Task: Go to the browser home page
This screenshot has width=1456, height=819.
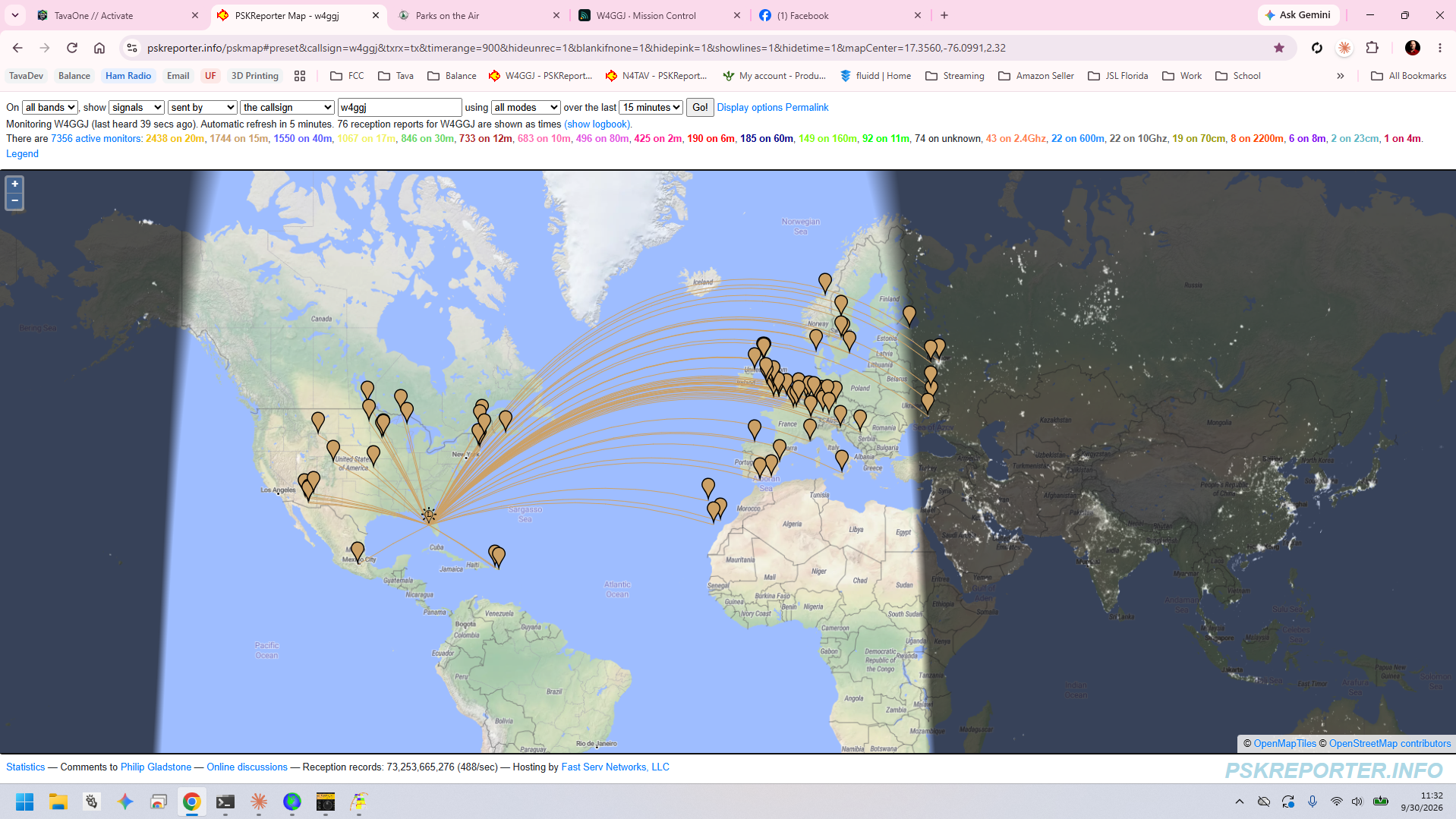Action: tap(99, 48)
